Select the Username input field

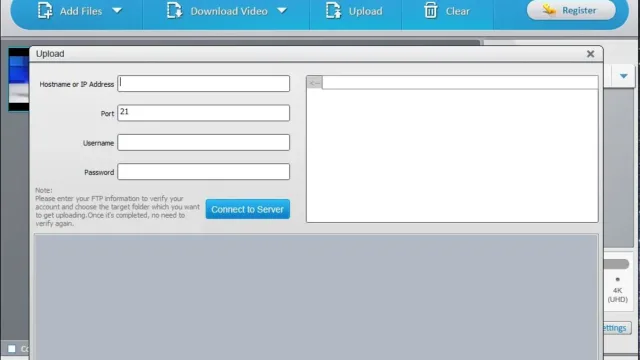(x=204, y=142)
